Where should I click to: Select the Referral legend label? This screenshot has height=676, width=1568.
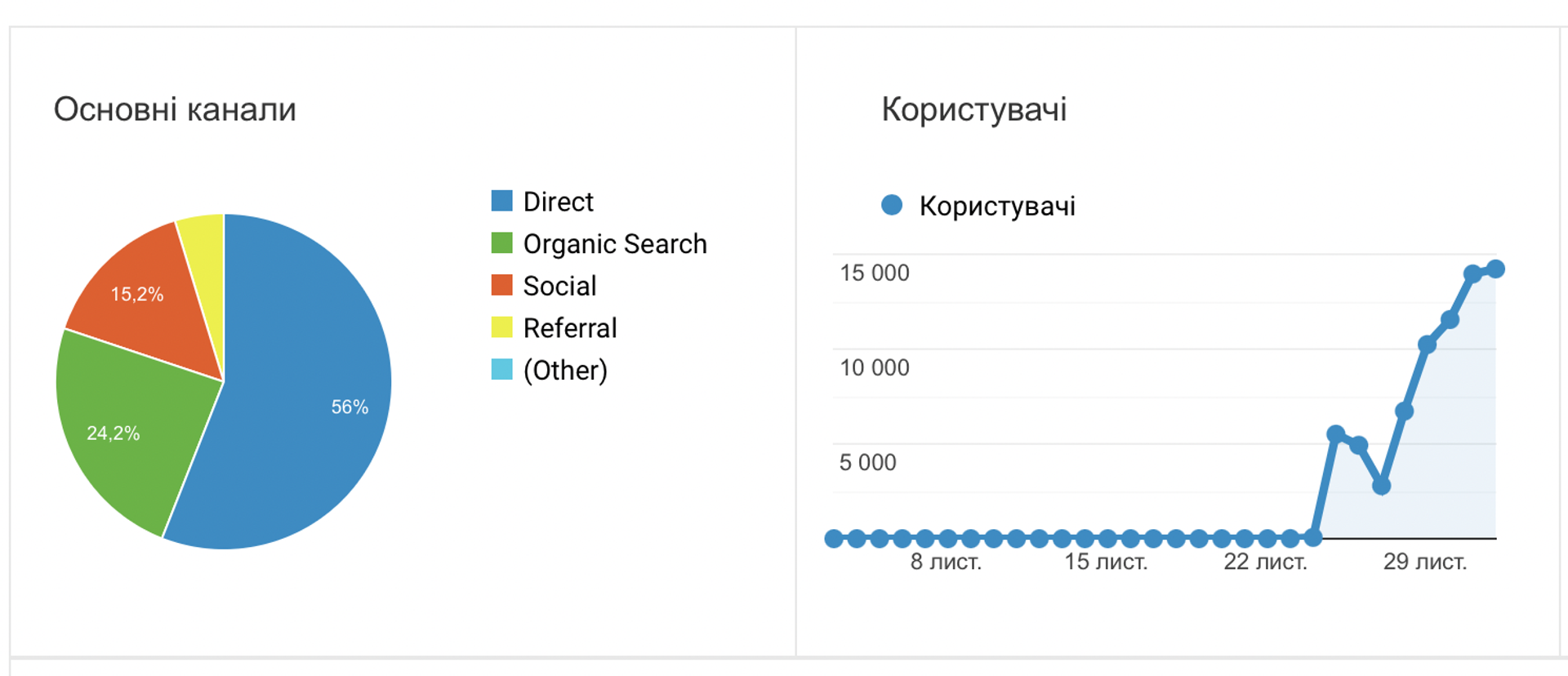(570, 328)
